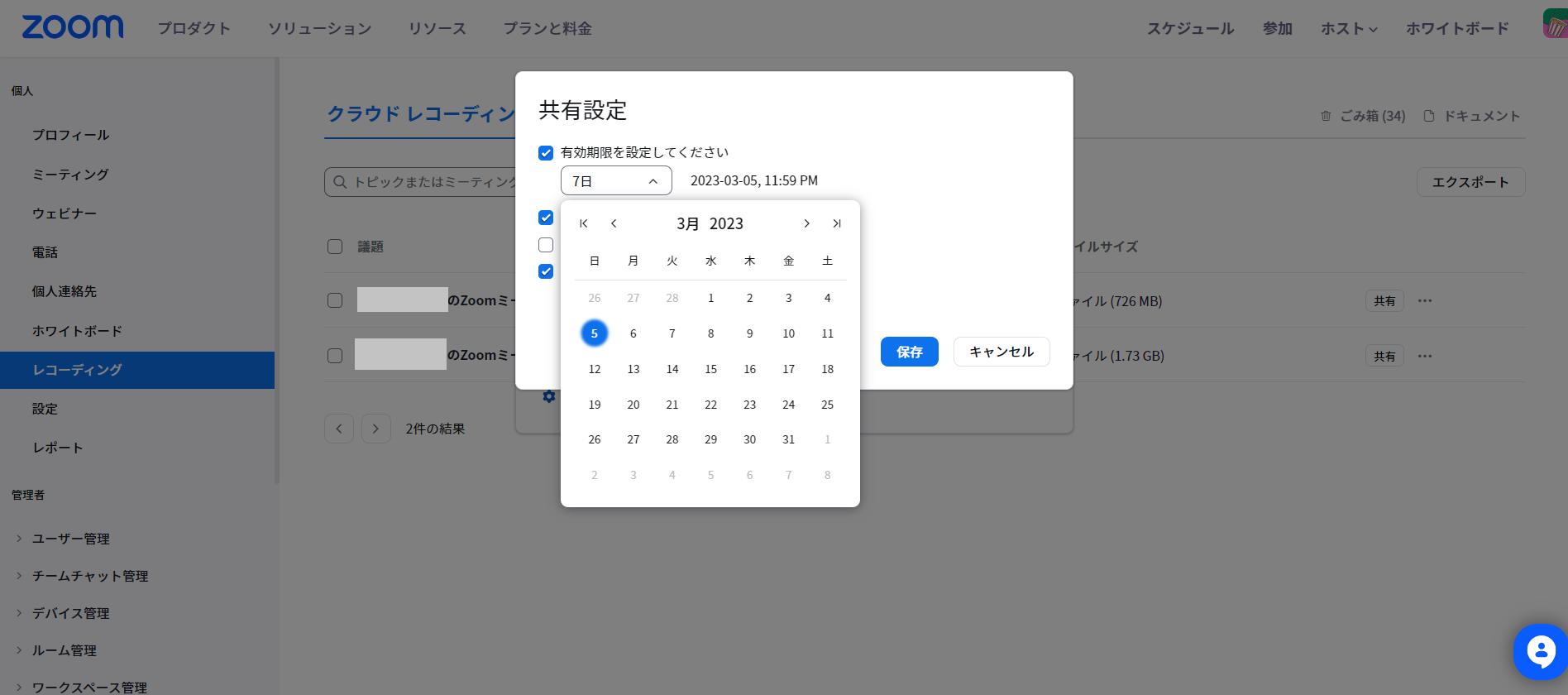Uncheck 有効期限を設定してください checkbox
The height and width of the screenshot is (695, 1568).
point(546,153)
